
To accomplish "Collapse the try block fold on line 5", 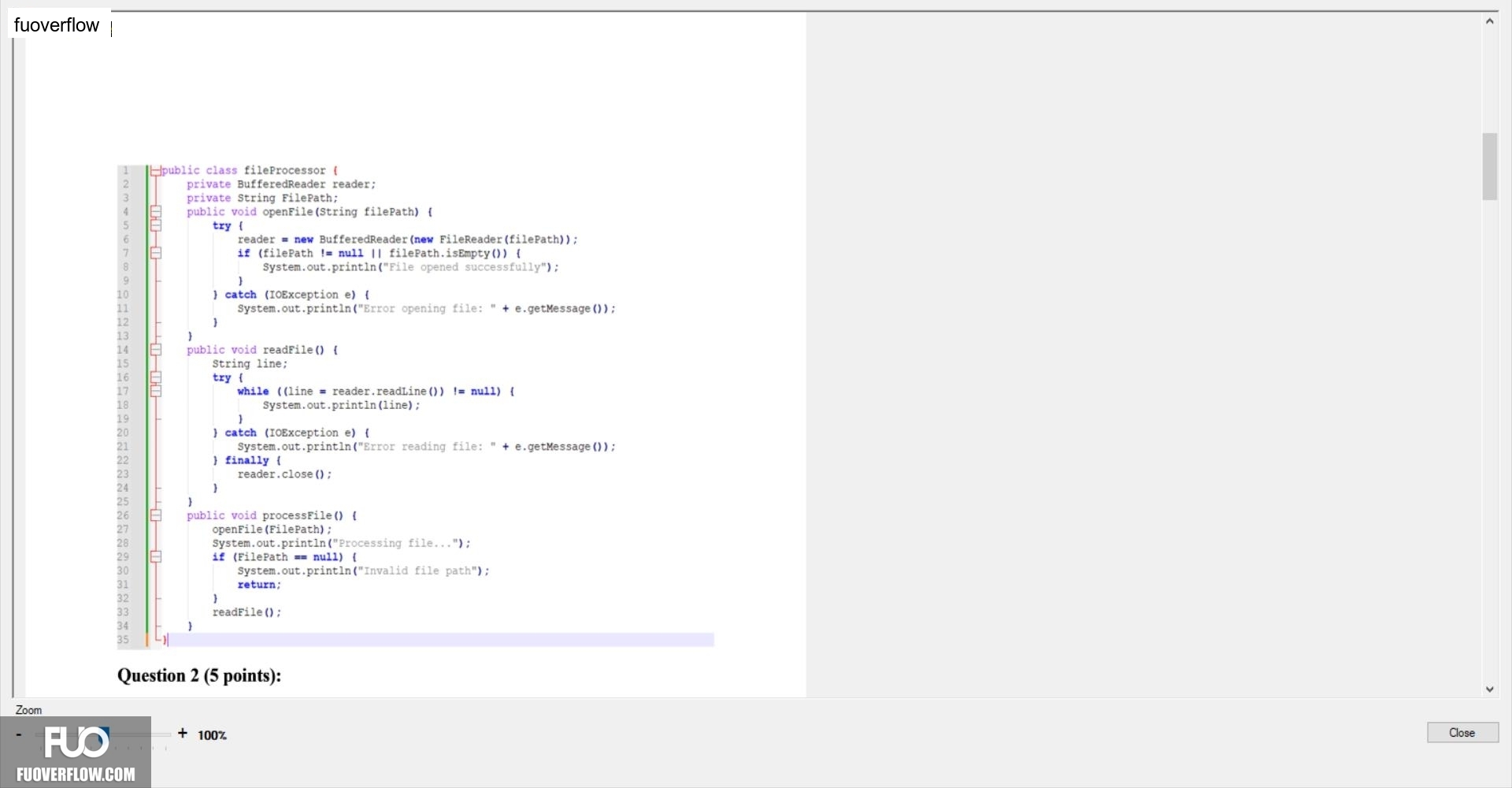I will pos(156,225).
